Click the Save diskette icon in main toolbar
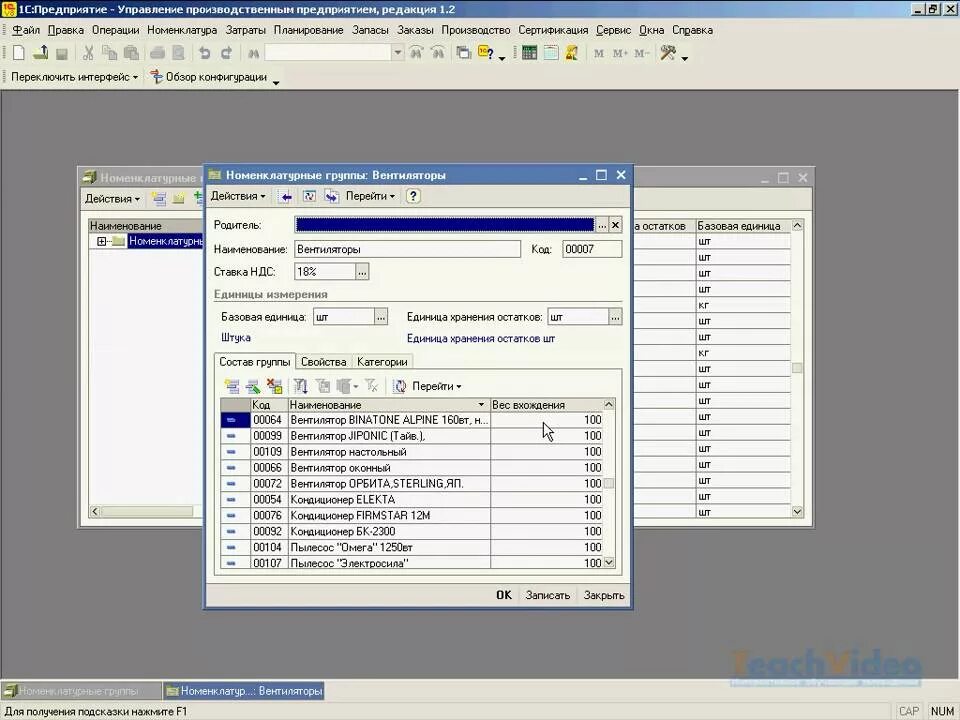The image size is (960, 720). pos(61,54)
